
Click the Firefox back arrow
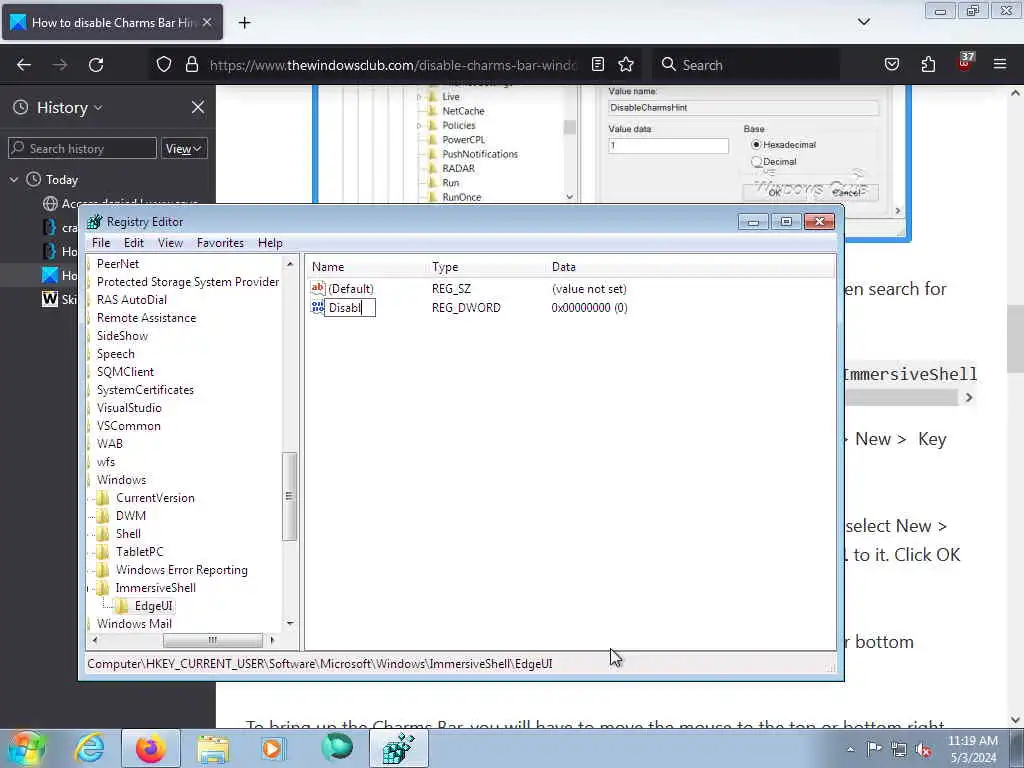(24, 65)
